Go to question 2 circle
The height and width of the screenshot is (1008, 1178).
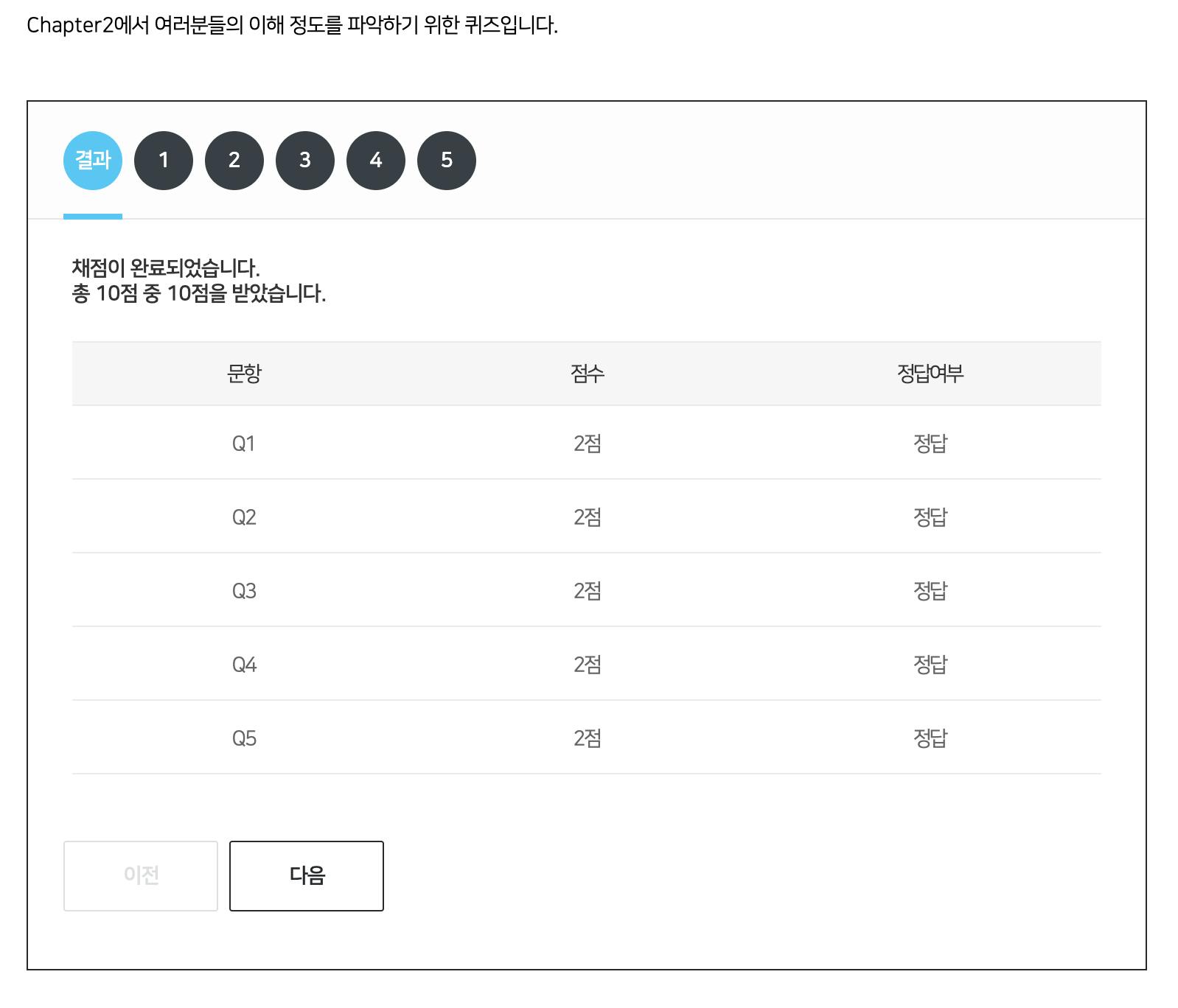tap(234, 161)
